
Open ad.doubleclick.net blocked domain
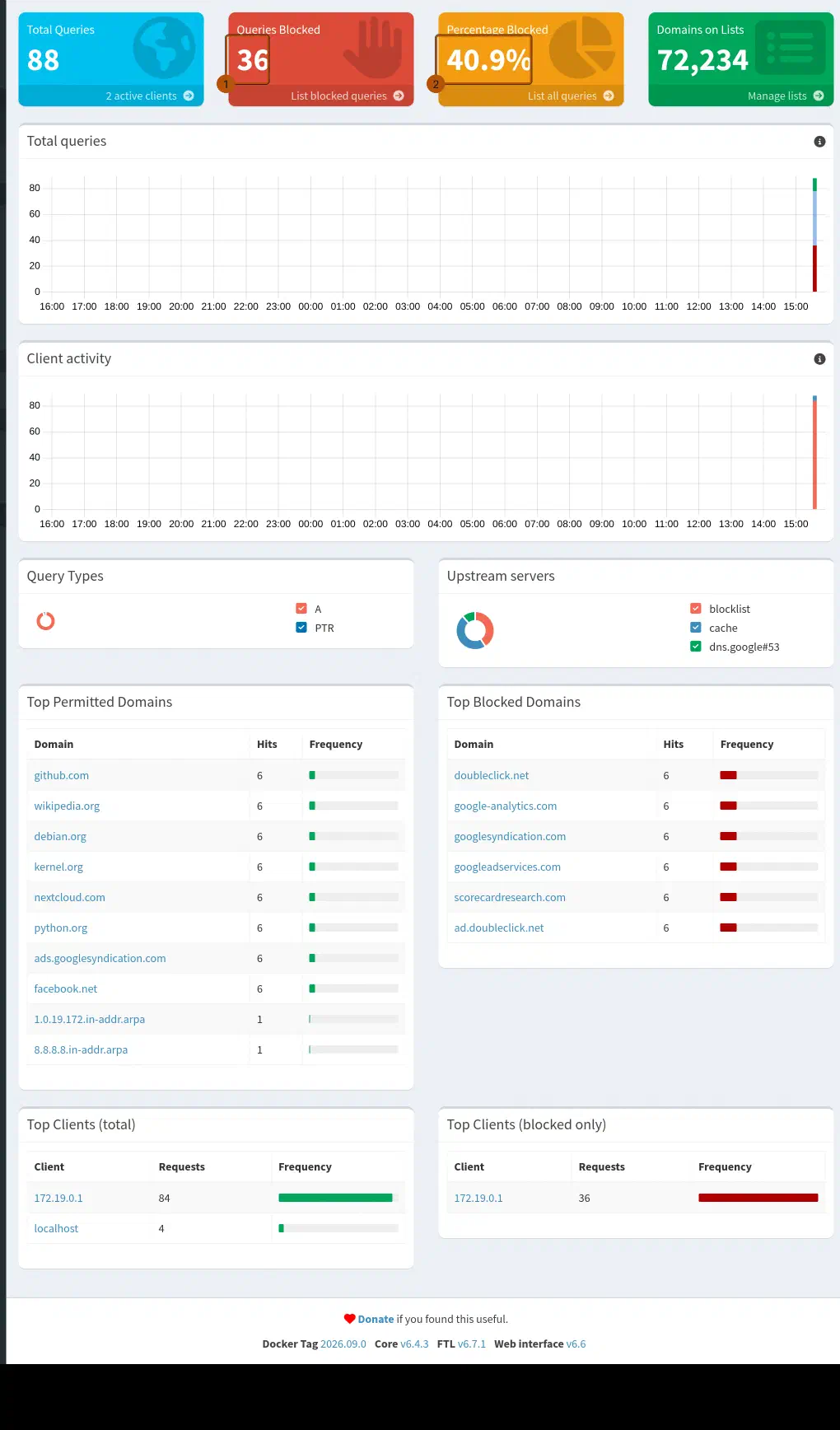(x=499, y=928)
